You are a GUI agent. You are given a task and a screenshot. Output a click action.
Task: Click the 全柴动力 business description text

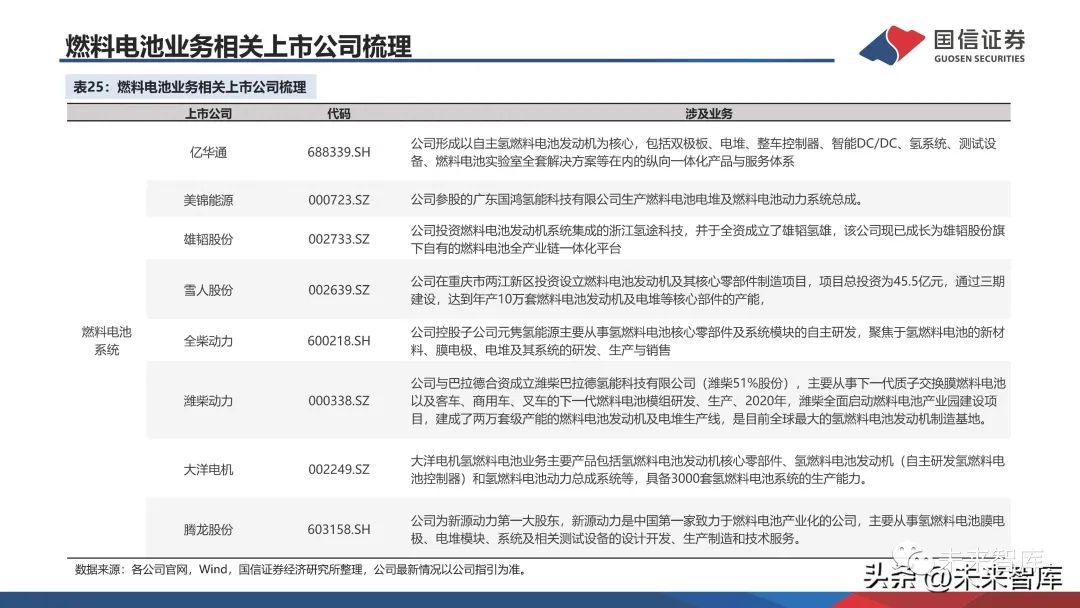point(707,341)
